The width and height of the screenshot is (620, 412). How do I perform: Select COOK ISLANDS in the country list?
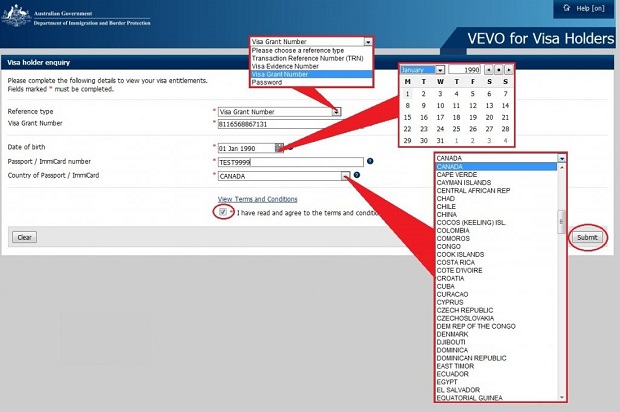tap(497, 254)
